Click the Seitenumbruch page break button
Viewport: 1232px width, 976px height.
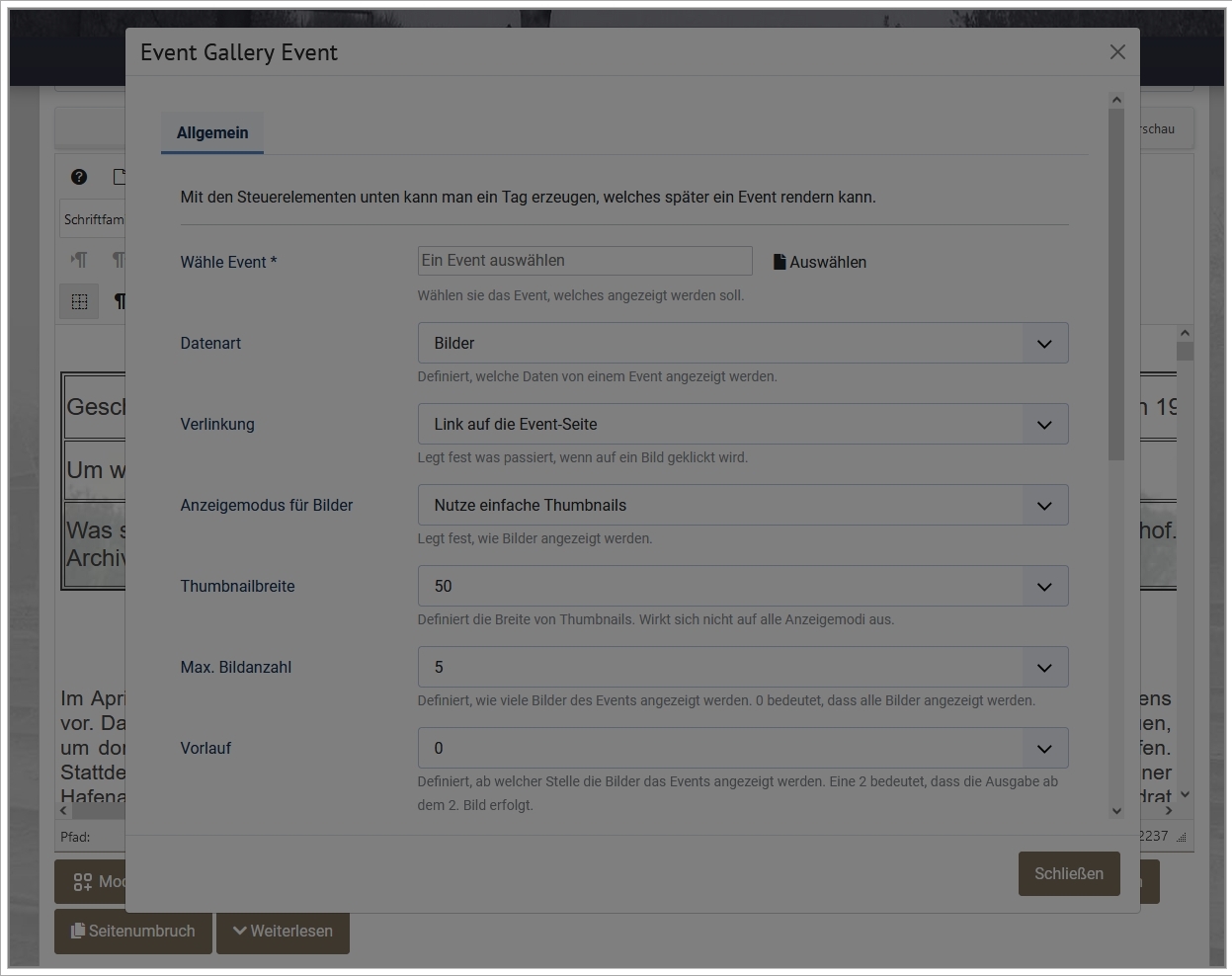[132, 931]
